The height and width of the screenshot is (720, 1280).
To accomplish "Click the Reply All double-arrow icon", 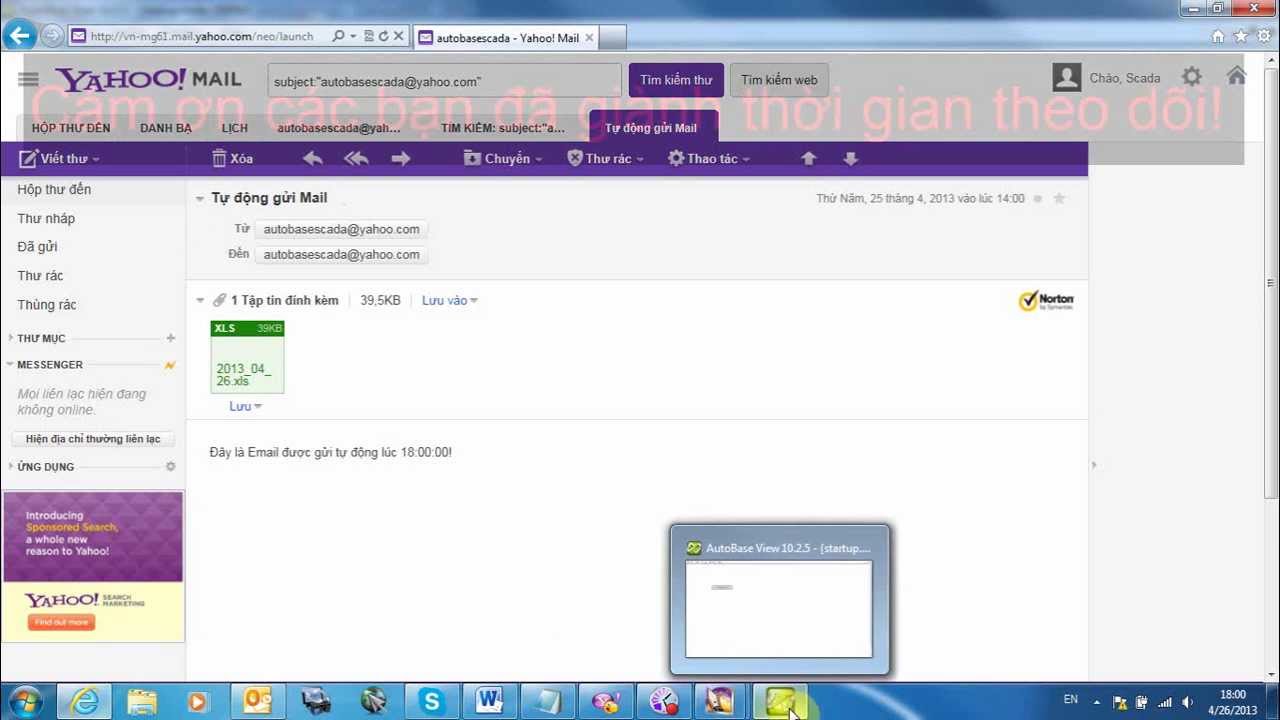I will (356, 158).
